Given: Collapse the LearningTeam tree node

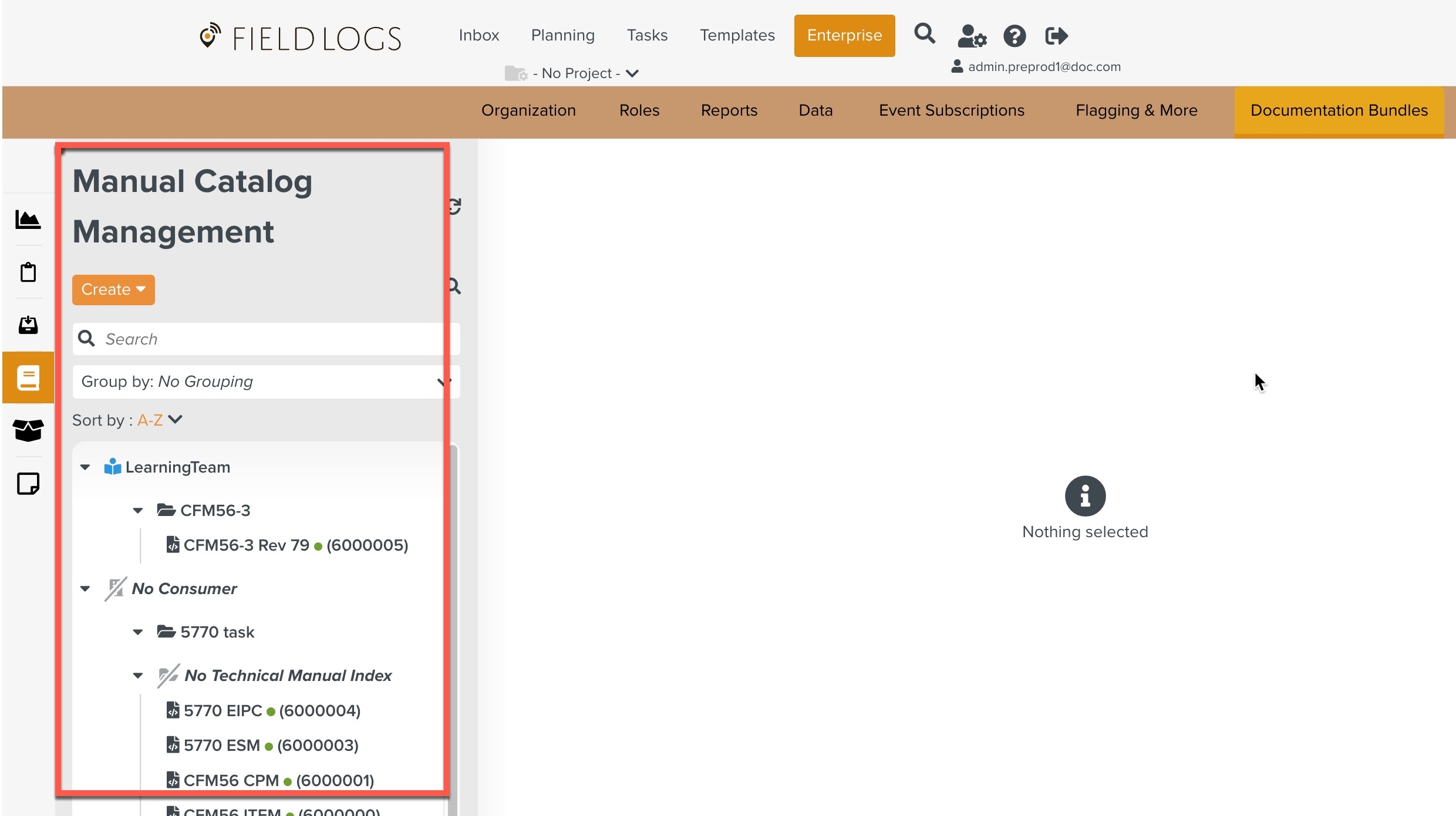Looking at the screenshot, I should 85,467.
